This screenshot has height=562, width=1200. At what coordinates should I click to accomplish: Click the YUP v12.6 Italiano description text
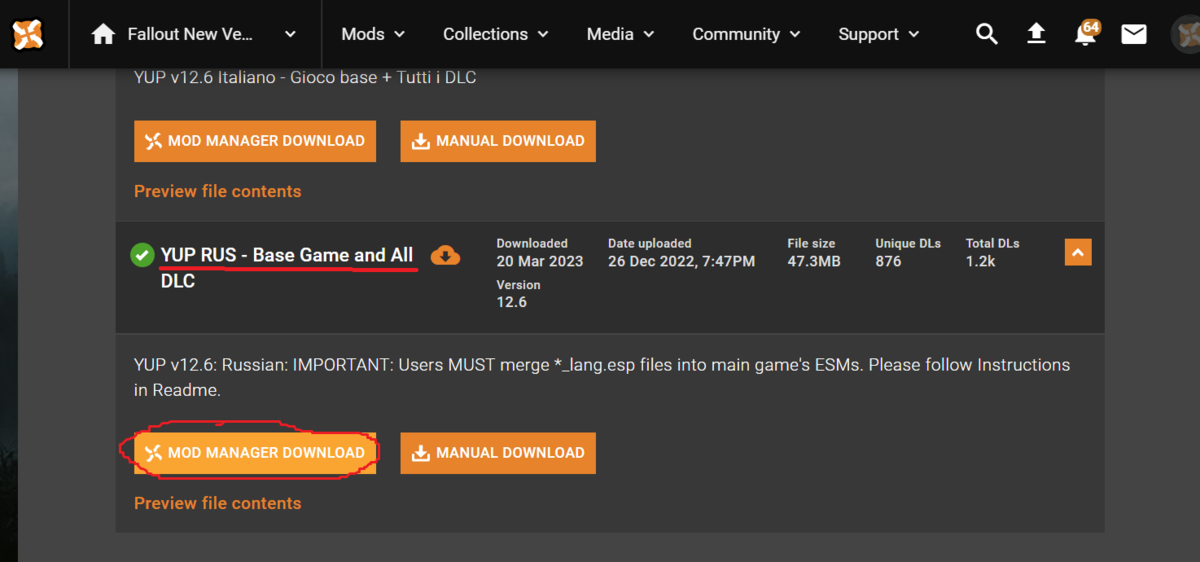click(x=305, y=77)
